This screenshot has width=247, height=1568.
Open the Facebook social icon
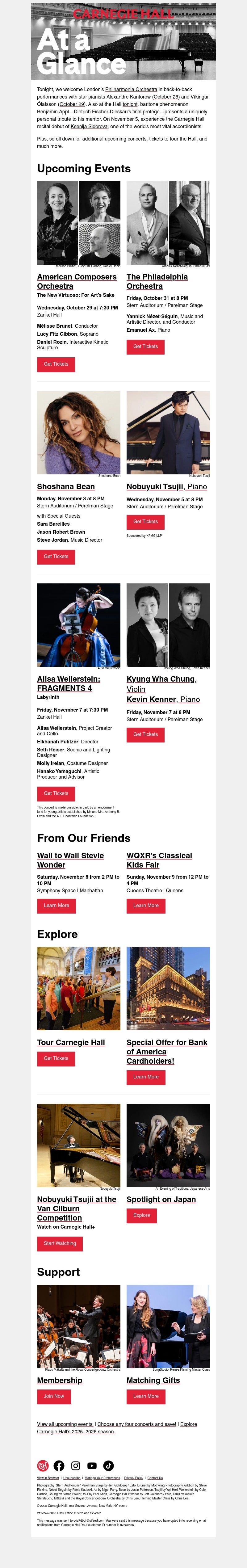click(x=59, y=1466)
